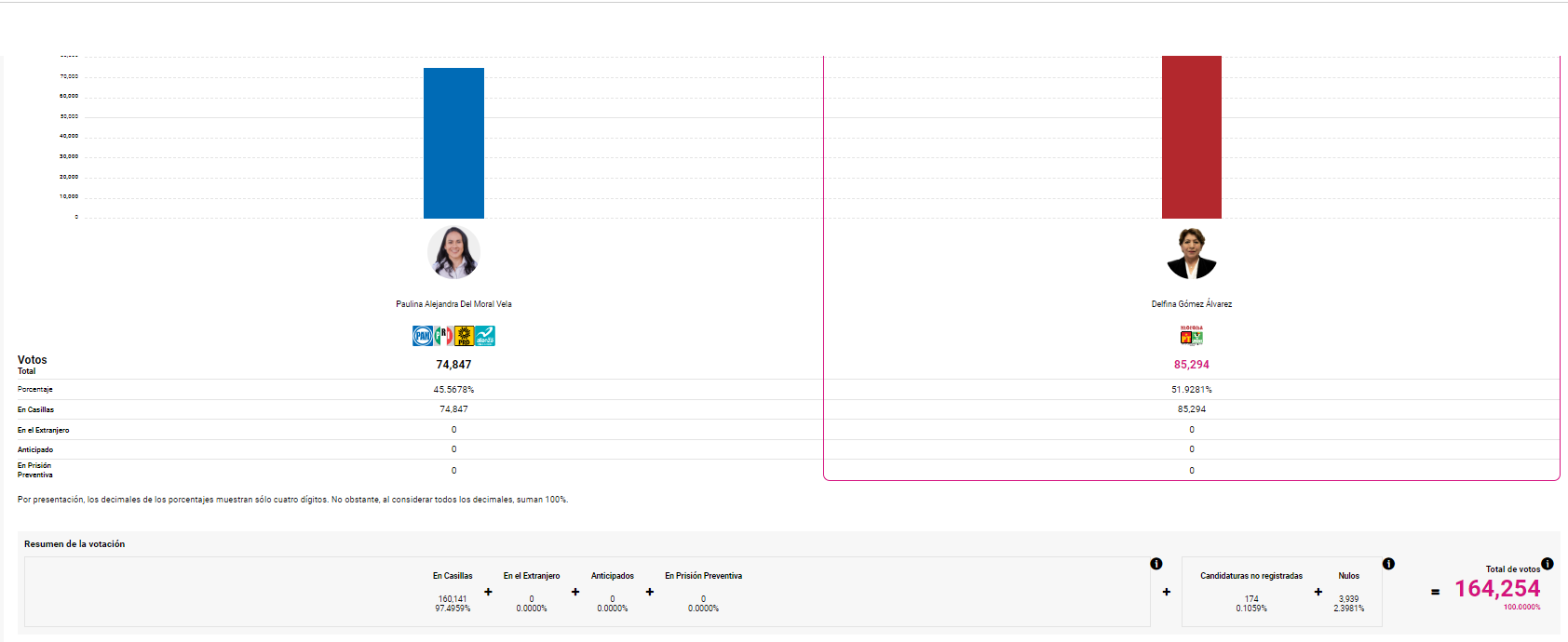Open info icon next to Nulos box
This screenshot has width=1568, height=642.
[x=1387, y=564]
